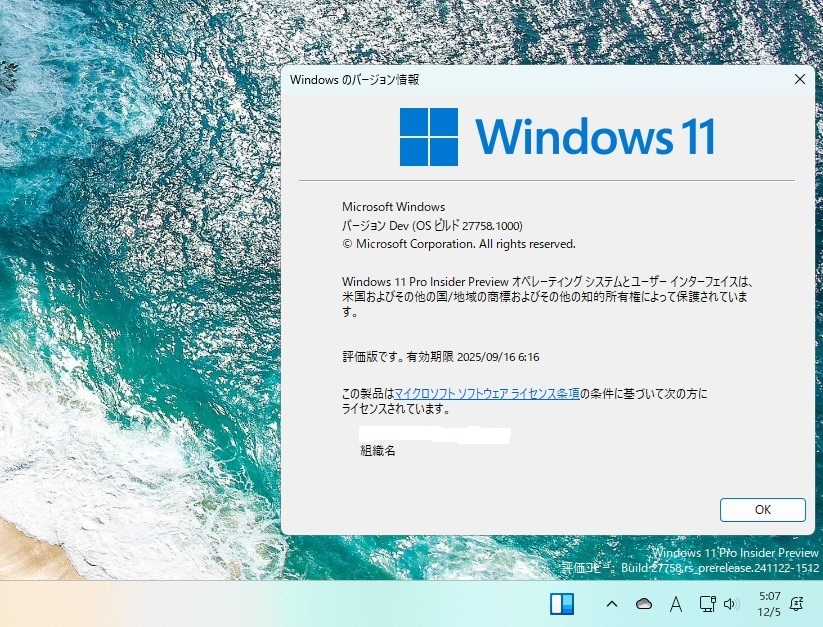Close the Windows のバージョン情報 dialog
The image size is (823, 627).
coord(799,79)
